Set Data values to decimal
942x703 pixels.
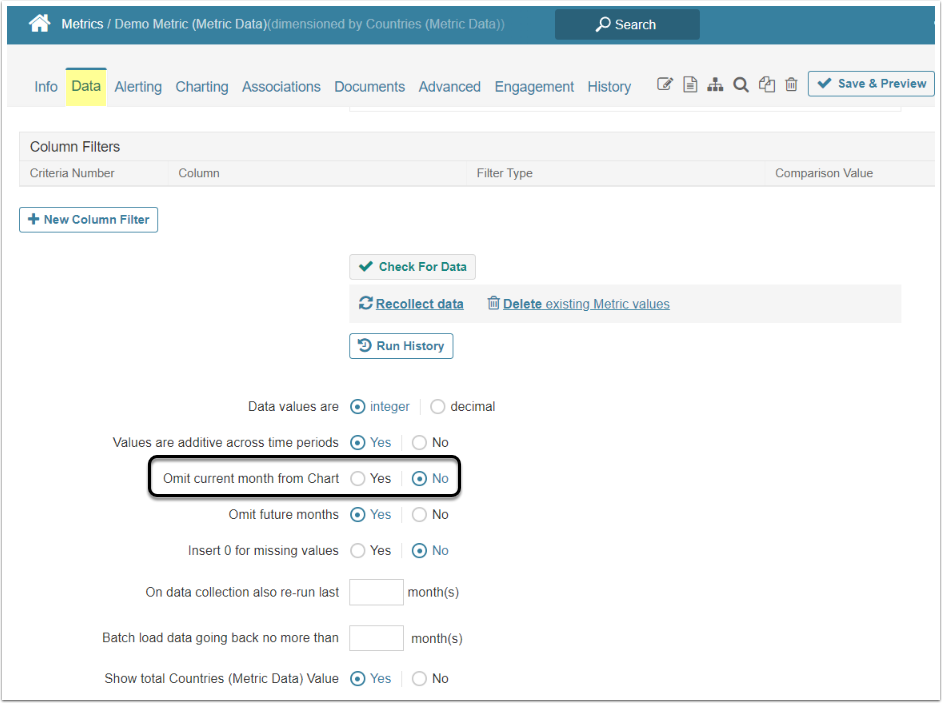click(438, 407)
